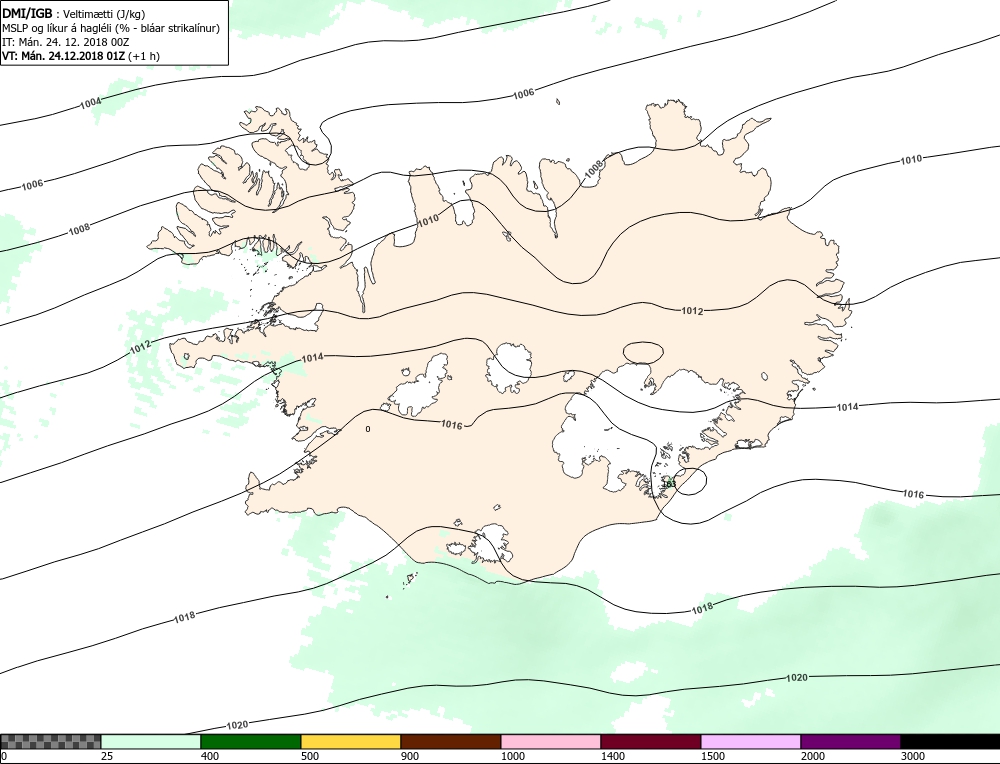Click the "400" tick label on colorbar
Viewport: 1000px width, 764px height.
[210, 756]
